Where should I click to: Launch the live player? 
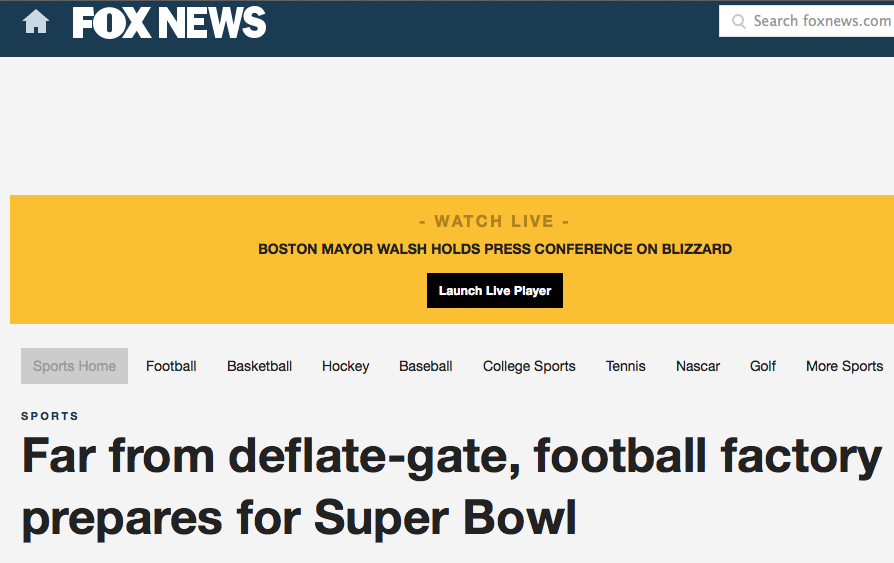[495, 290]
